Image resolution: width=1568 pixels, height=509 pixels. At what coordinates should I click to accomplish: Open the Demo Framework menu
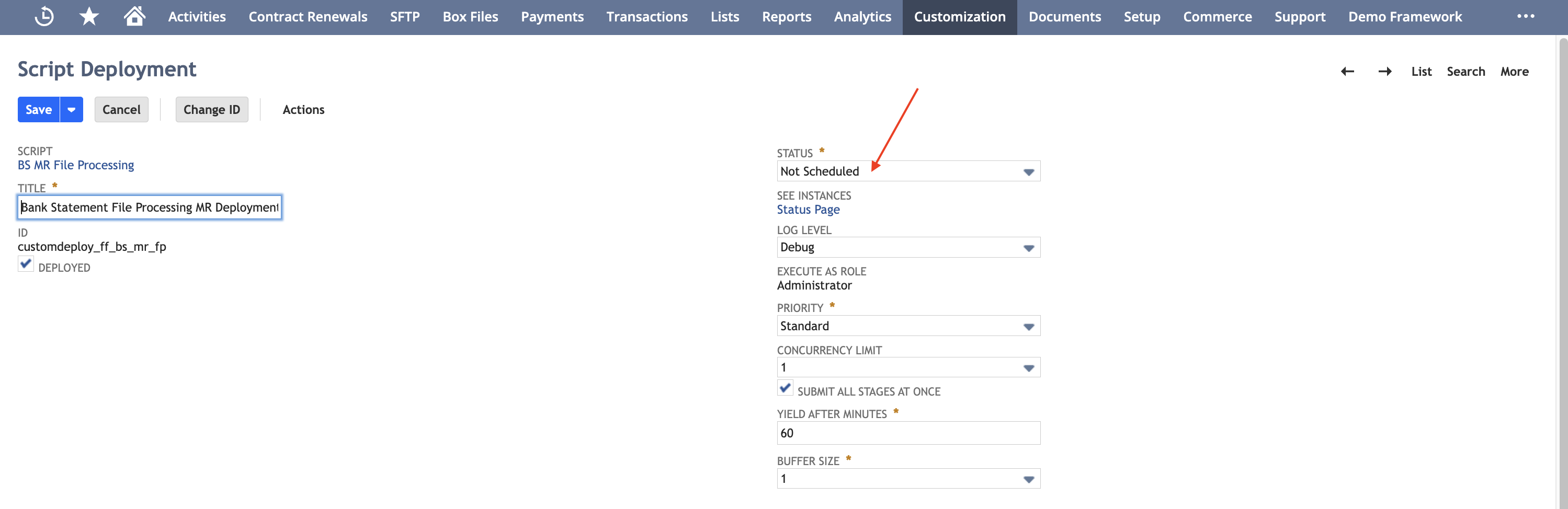coord(1405,17)
